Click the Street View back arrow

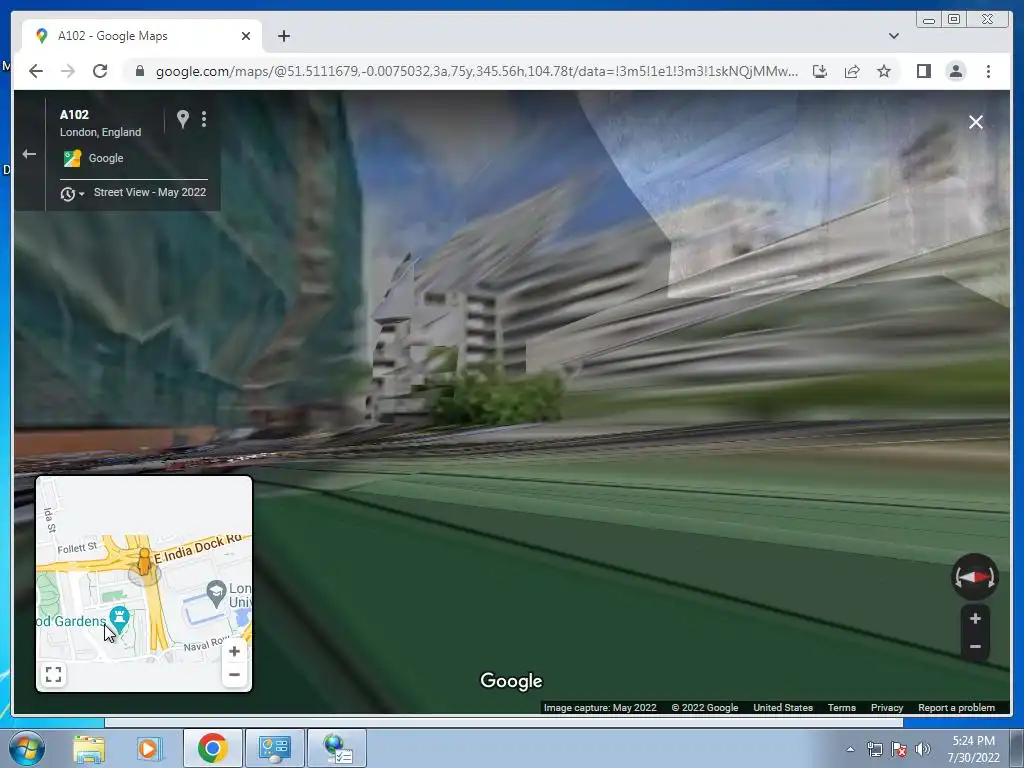(x=29, y=154)
